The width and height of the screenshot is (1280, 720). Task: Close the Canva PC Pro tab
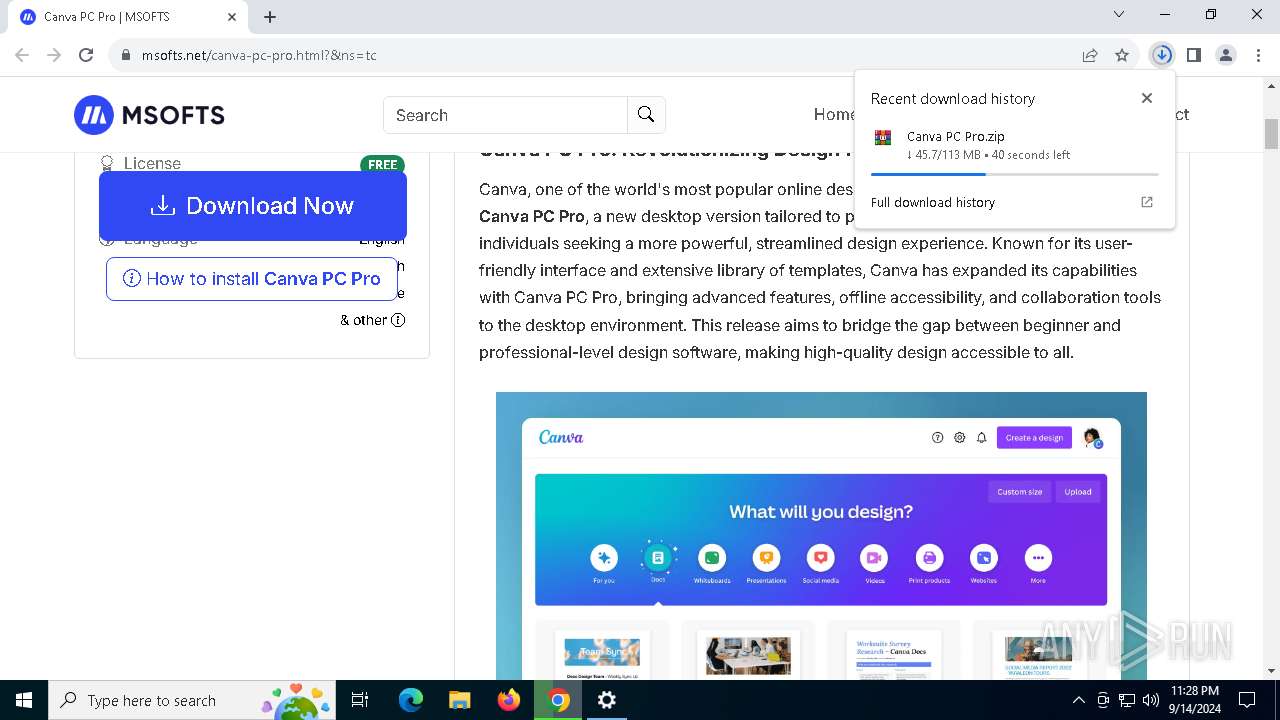[232, 17]
